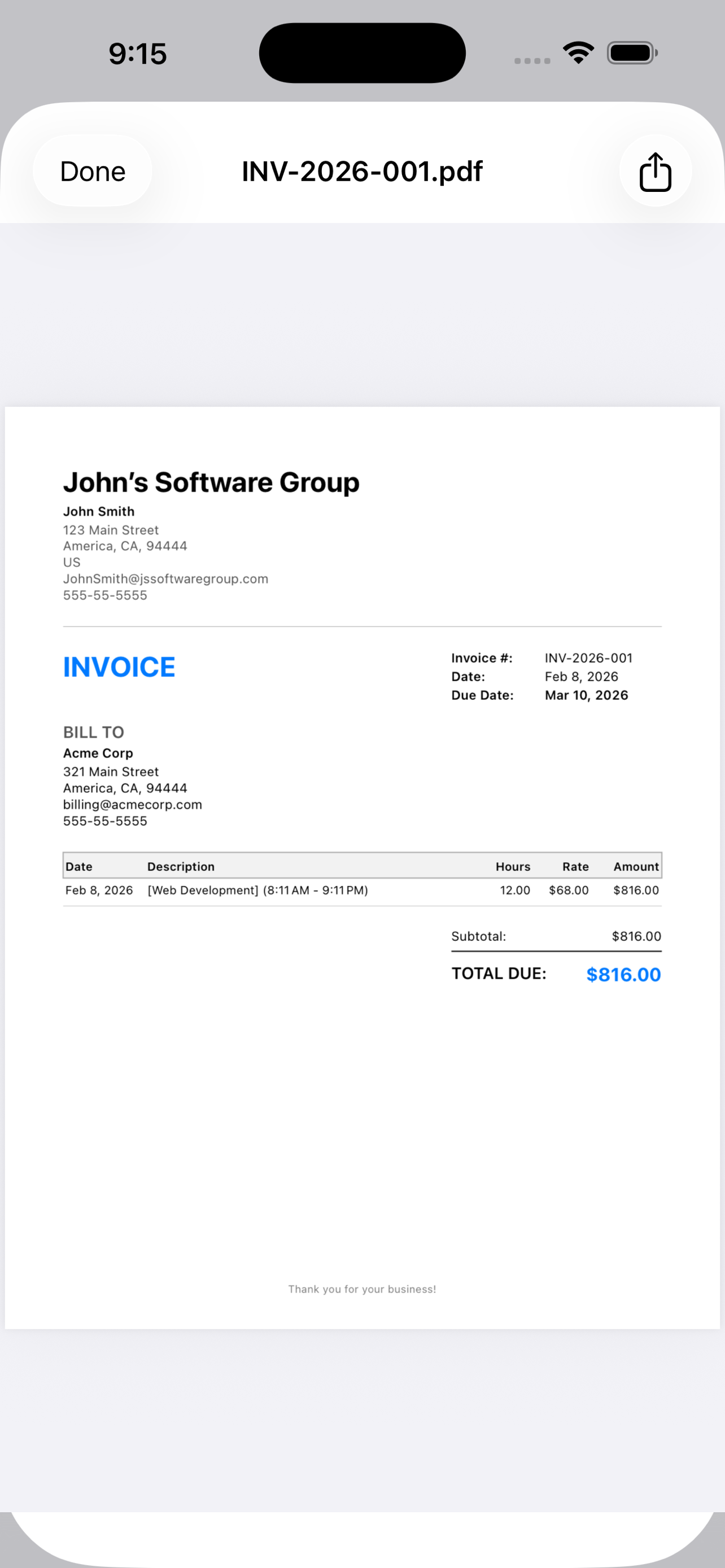Tap the Wi-Fi status icon

coord(578,53)
